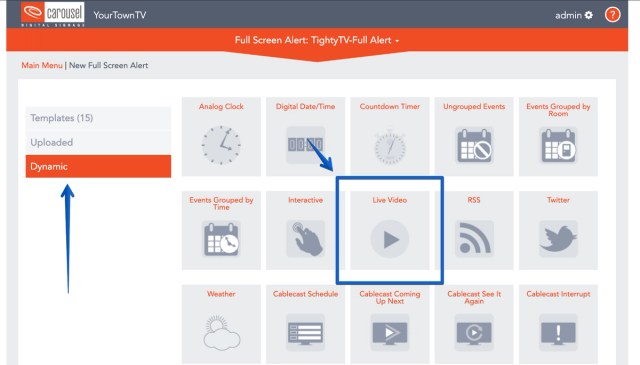Choose the Interactive touch hand icon
The width and height of the screenshot is (640, 365).
[x=305, y=239]
